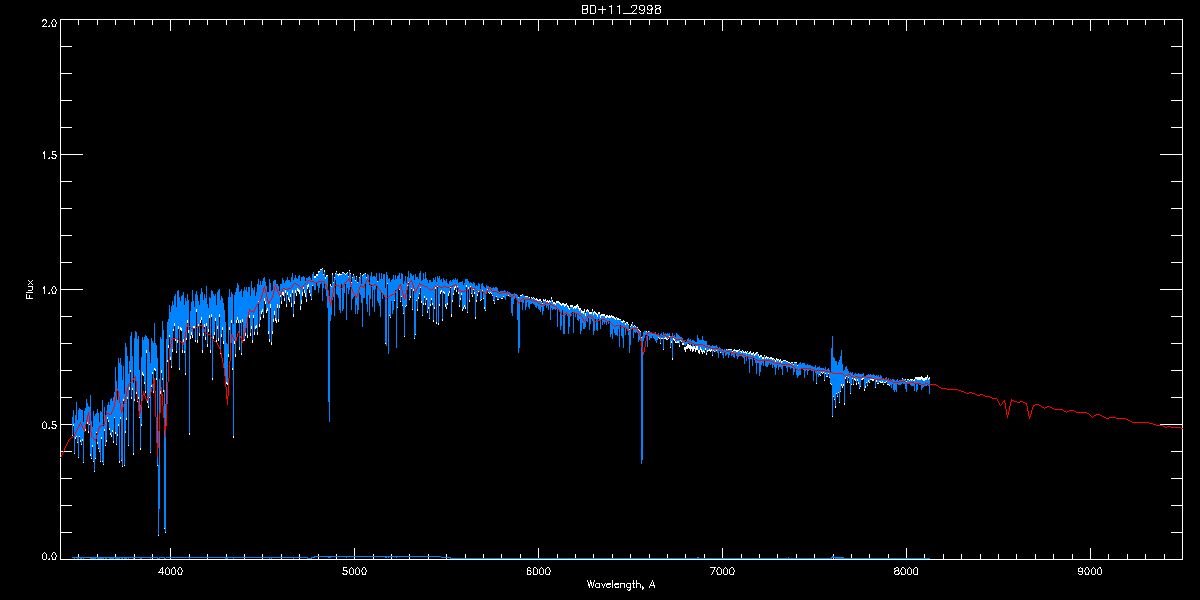Screen dimensions: 1200x600
Task: Click the deep absorption line near 6563 Å
Action: coord(642,400)
